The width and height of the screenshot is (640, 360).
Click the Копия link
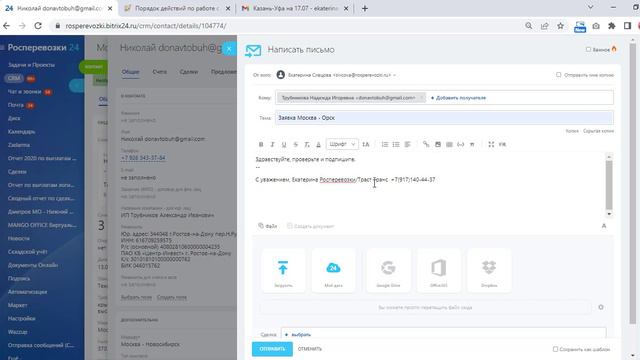tap(572, 131)
